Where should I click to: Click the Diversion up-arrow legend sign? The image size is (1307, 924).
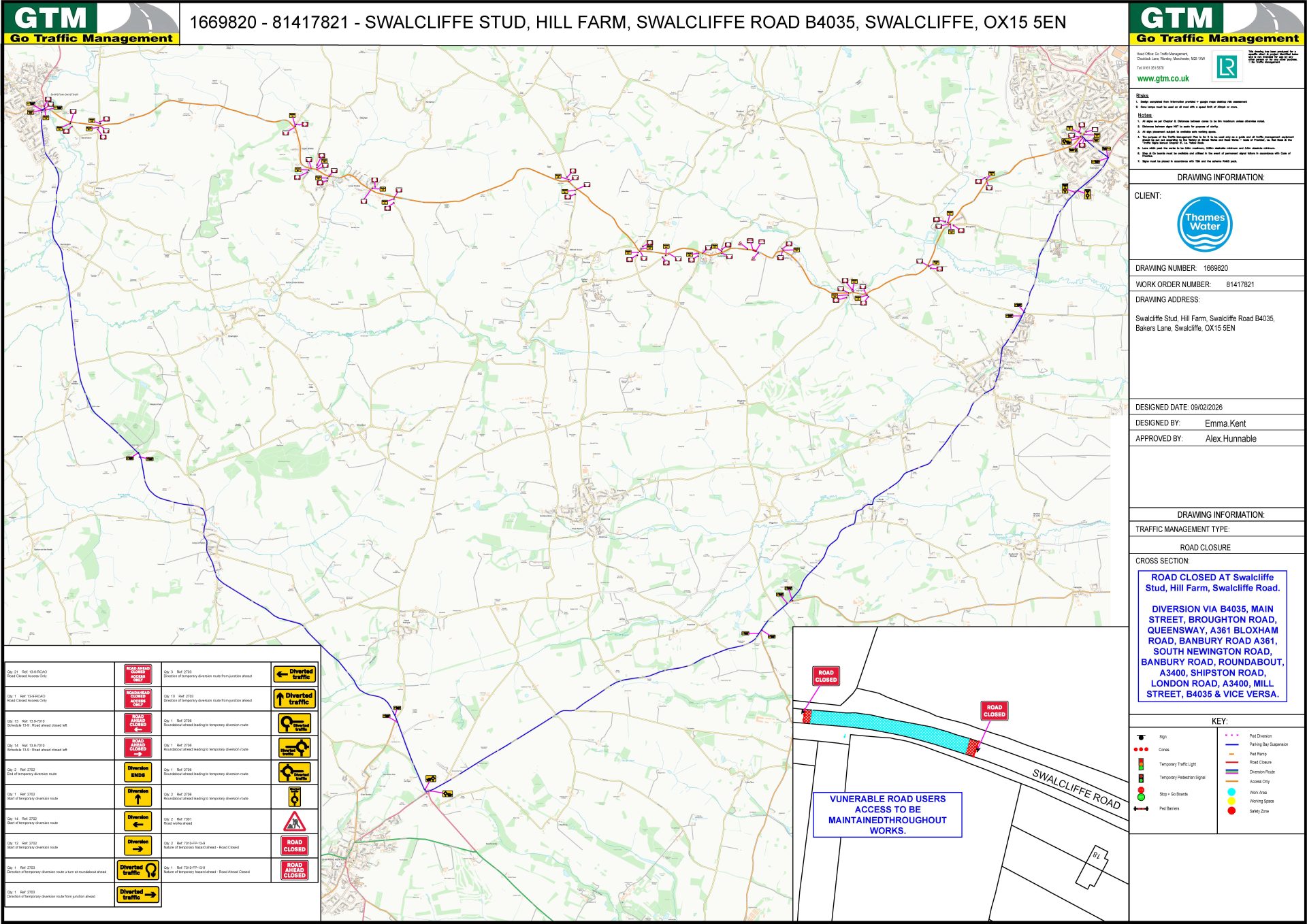click(x=138, y=796)
